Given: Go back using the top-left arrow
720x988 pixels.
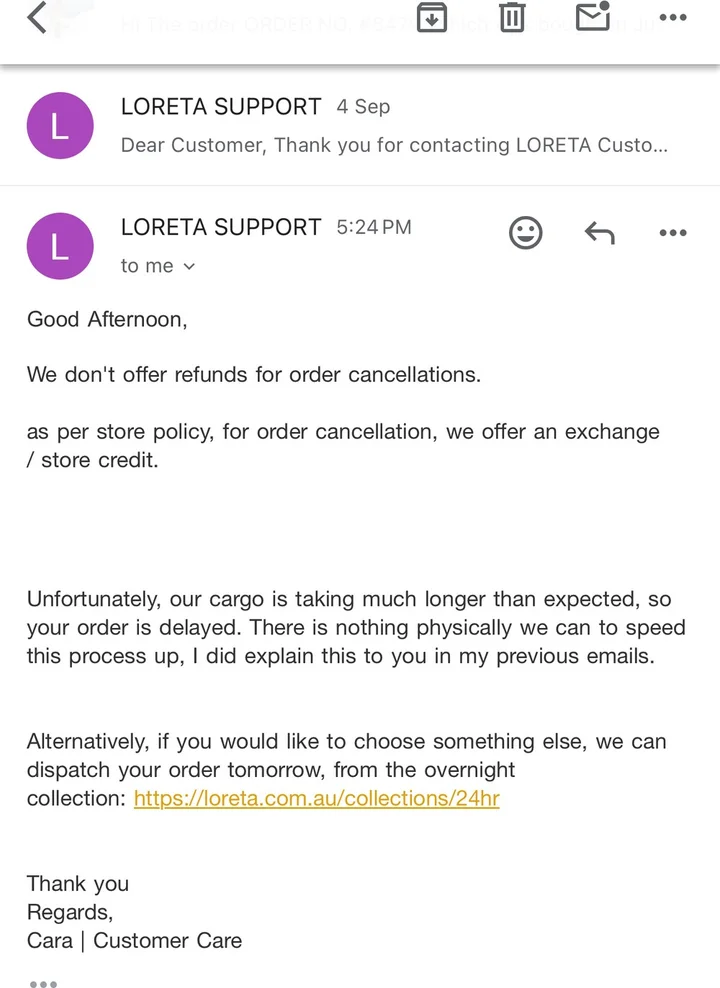Looking at the screenshot, I should tap(37, 17).
